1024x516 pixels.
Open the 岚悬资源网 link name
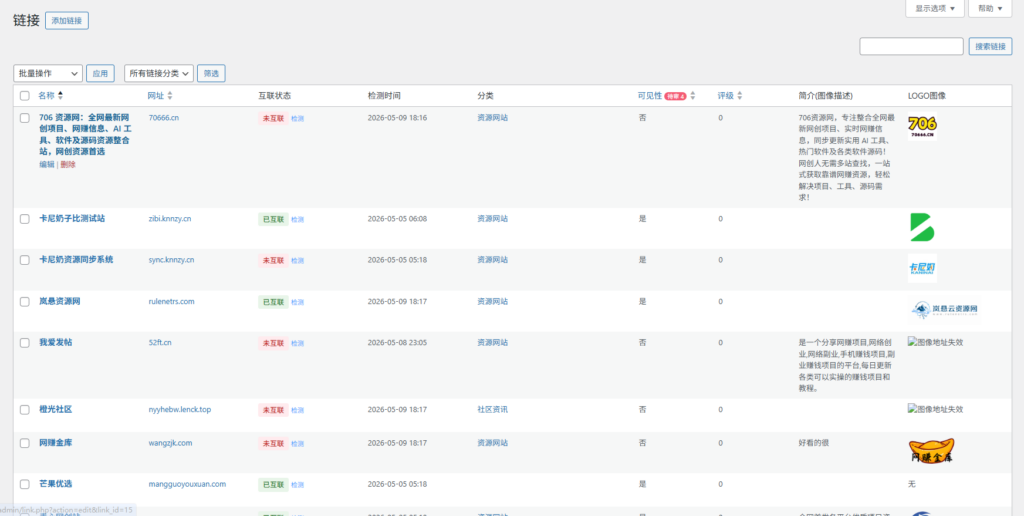pyautogui.click(x=59, y=302)
